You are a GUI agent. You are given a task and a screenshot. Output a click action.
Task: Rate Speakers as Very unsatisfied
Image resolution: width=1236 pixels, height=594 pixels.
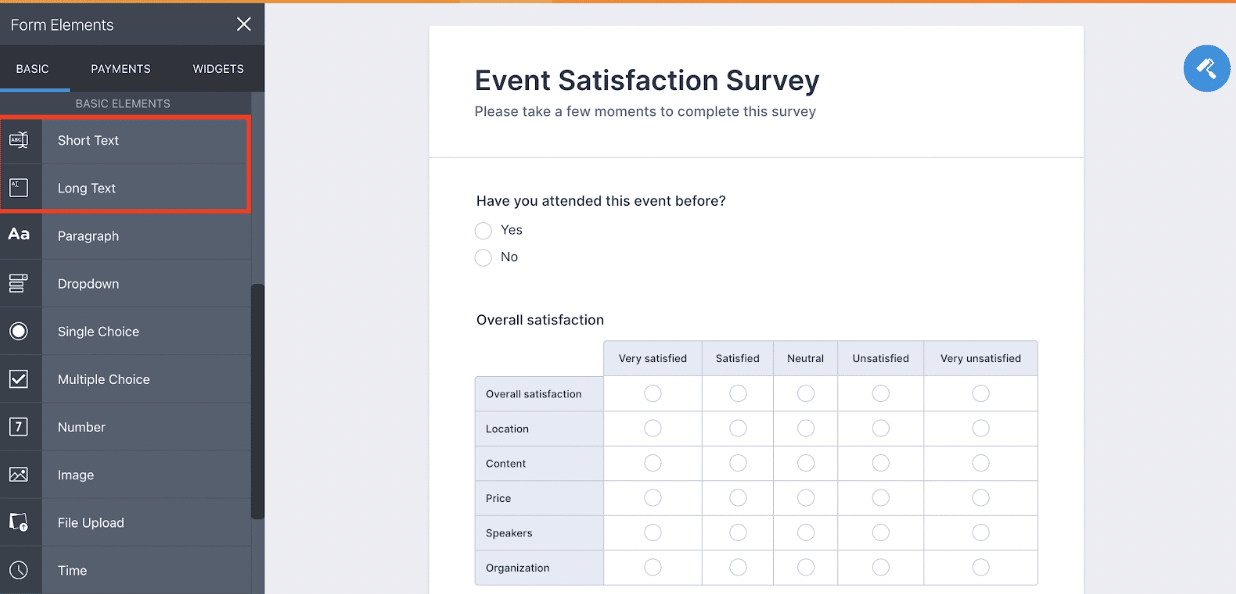point(980,533)
